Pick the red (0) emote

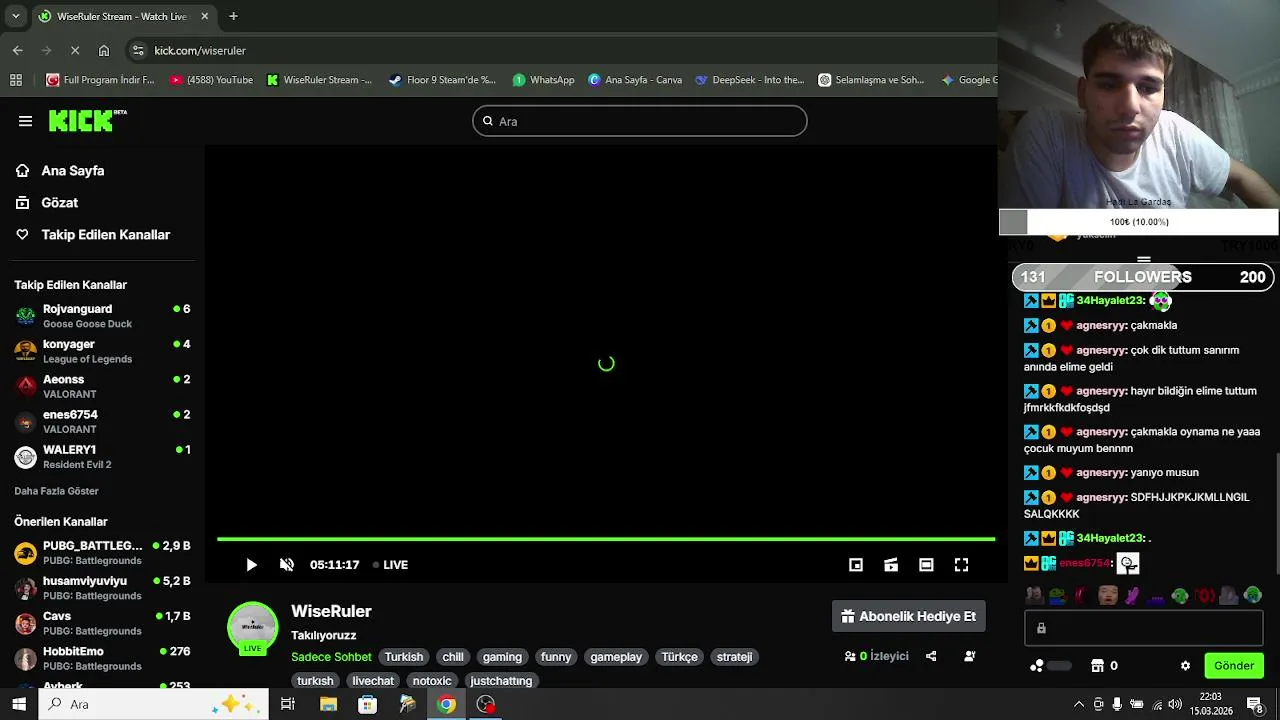pos(1205,596)
